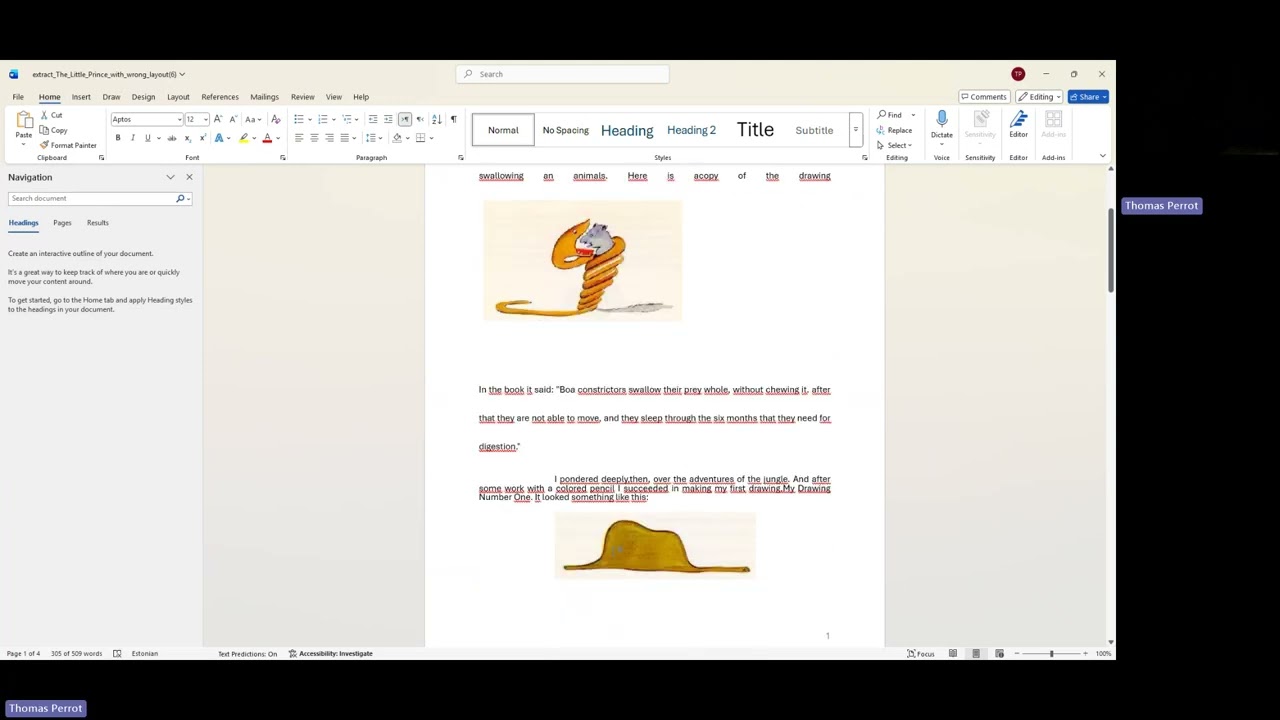Viewport: 1280px width, 720px height.
Task: Click the Copy command
Action: click(x=53, y=130)
